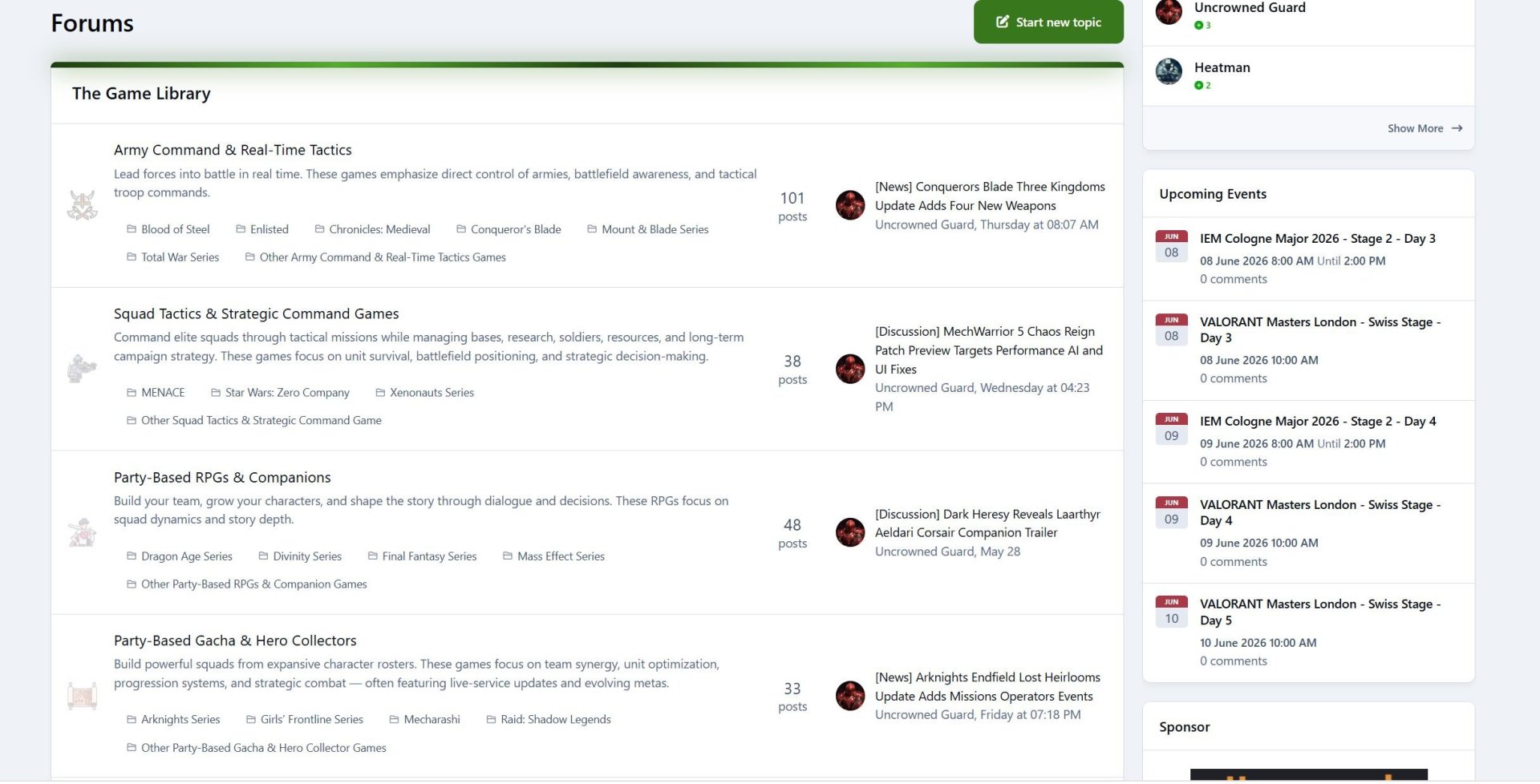This screenshot has width=1540, height=784.
Task: Open Arknights Endfield Lost Heirlooms news post
Action: 987,687
